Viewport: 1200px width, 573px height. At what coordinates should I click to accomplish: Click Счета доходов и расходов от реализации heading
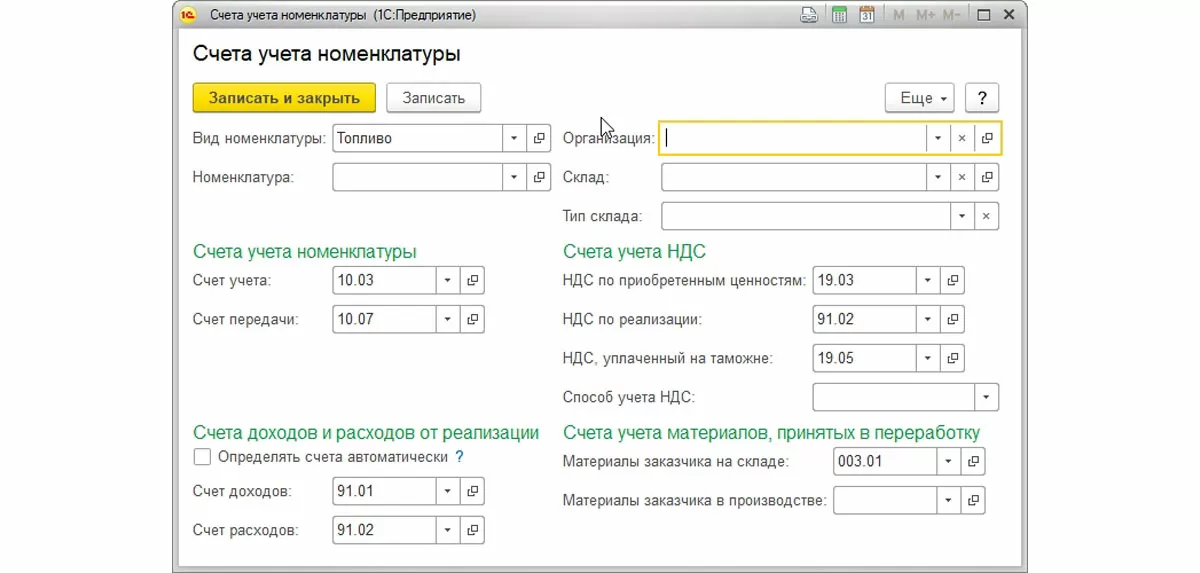pyautogui.click(x=366, y=433)
